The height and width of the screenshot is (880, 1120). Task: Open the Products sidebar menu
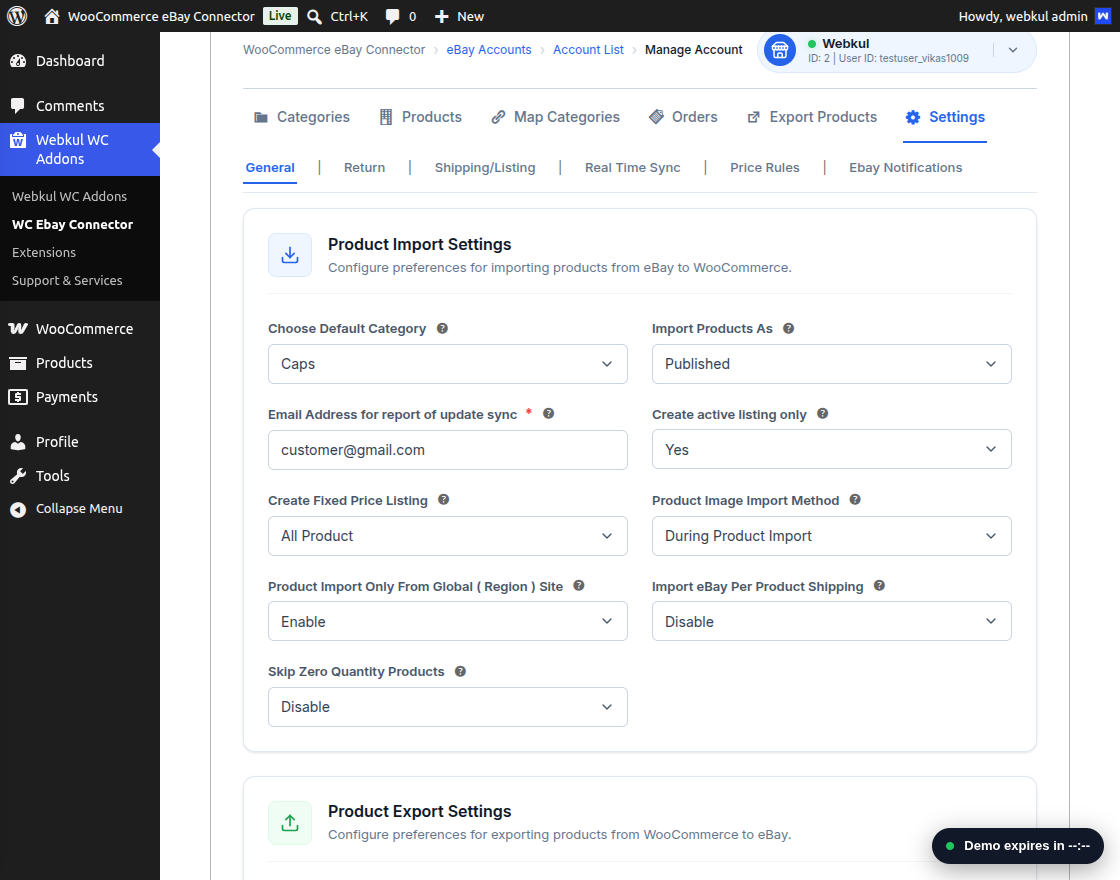(x=64, y=363)
